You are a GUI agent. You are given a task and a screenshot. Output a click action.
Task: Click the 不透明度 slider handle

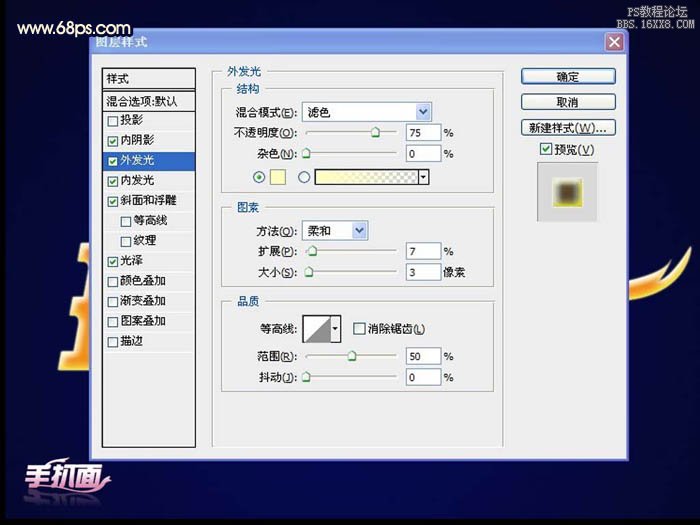click(375, 132)
